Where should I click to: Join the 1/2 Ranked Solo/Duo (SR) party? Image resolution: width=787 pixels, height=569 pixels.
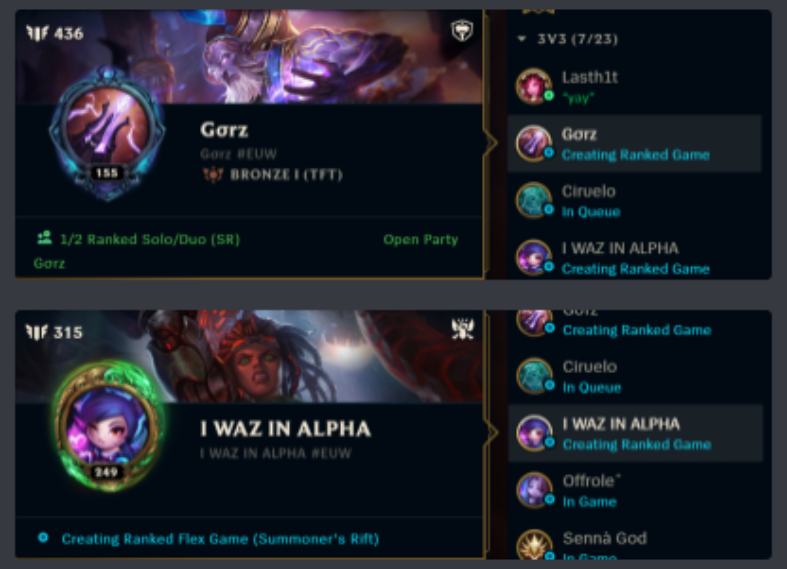(x=150, y=239)
